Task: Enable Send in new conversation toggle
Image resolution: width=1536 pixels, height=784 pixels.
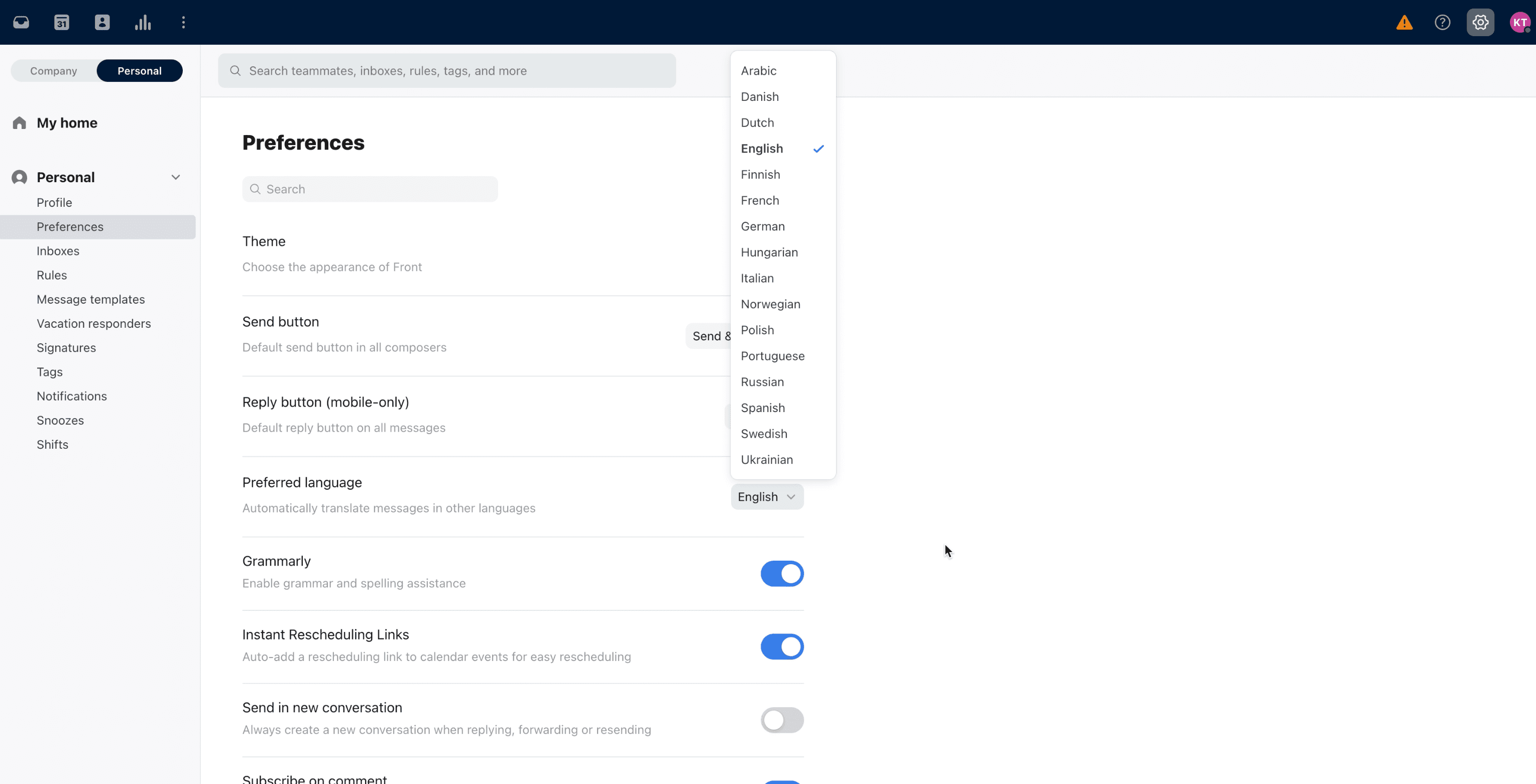Action: pos(782,720)
